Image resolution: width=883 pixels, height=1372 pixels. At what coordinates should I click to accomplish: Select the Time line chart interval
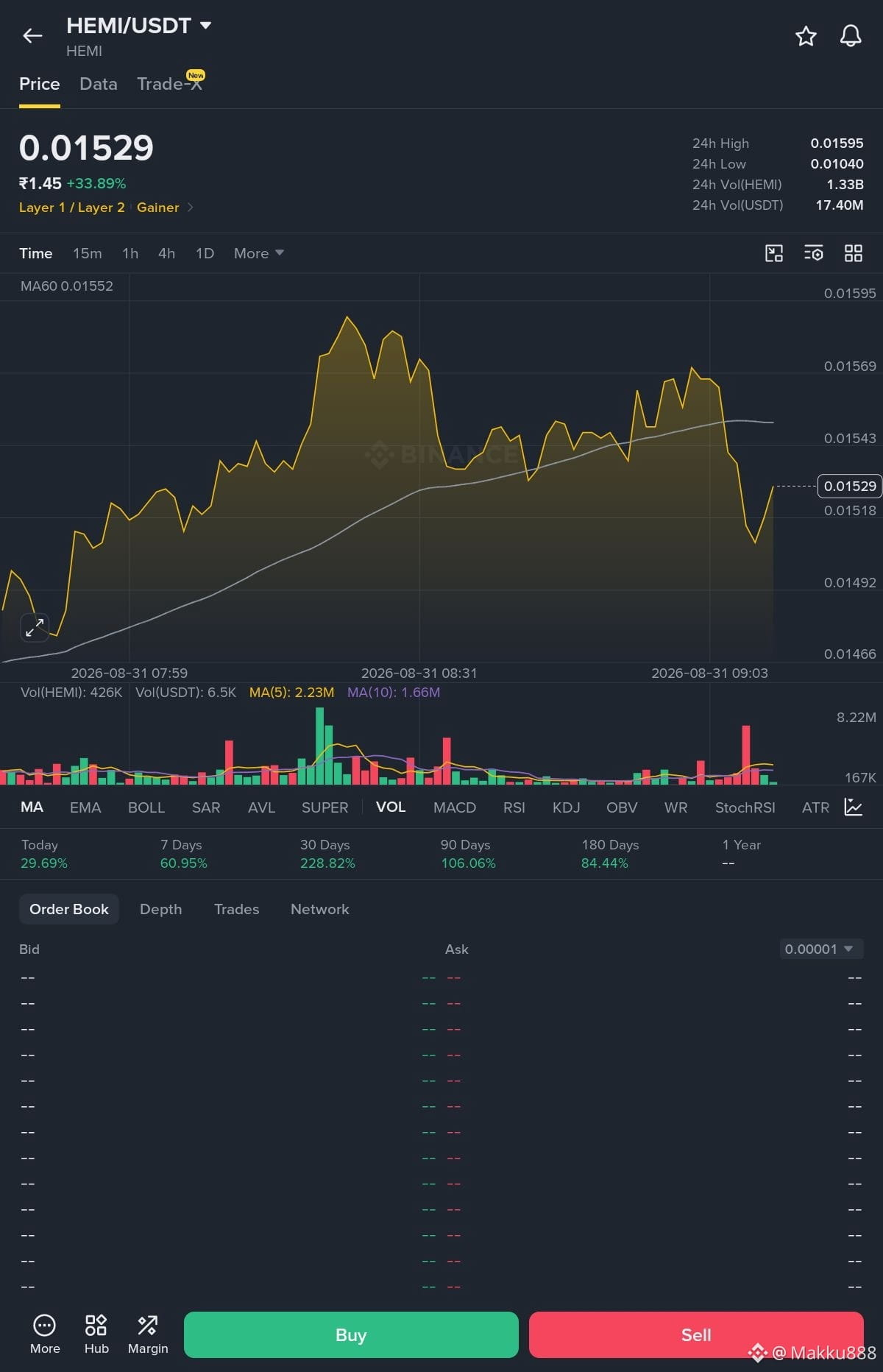tap(36, 253)
